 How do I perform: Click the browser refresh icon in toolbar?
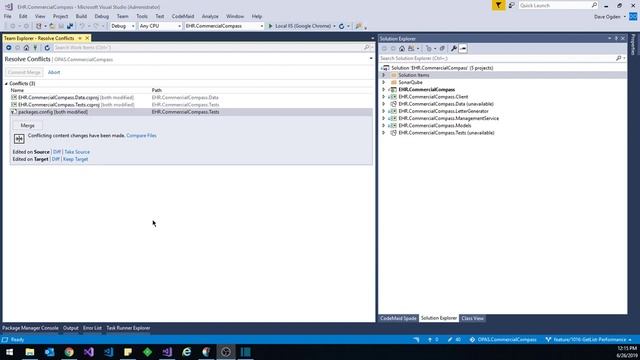[x=342, y=26]
